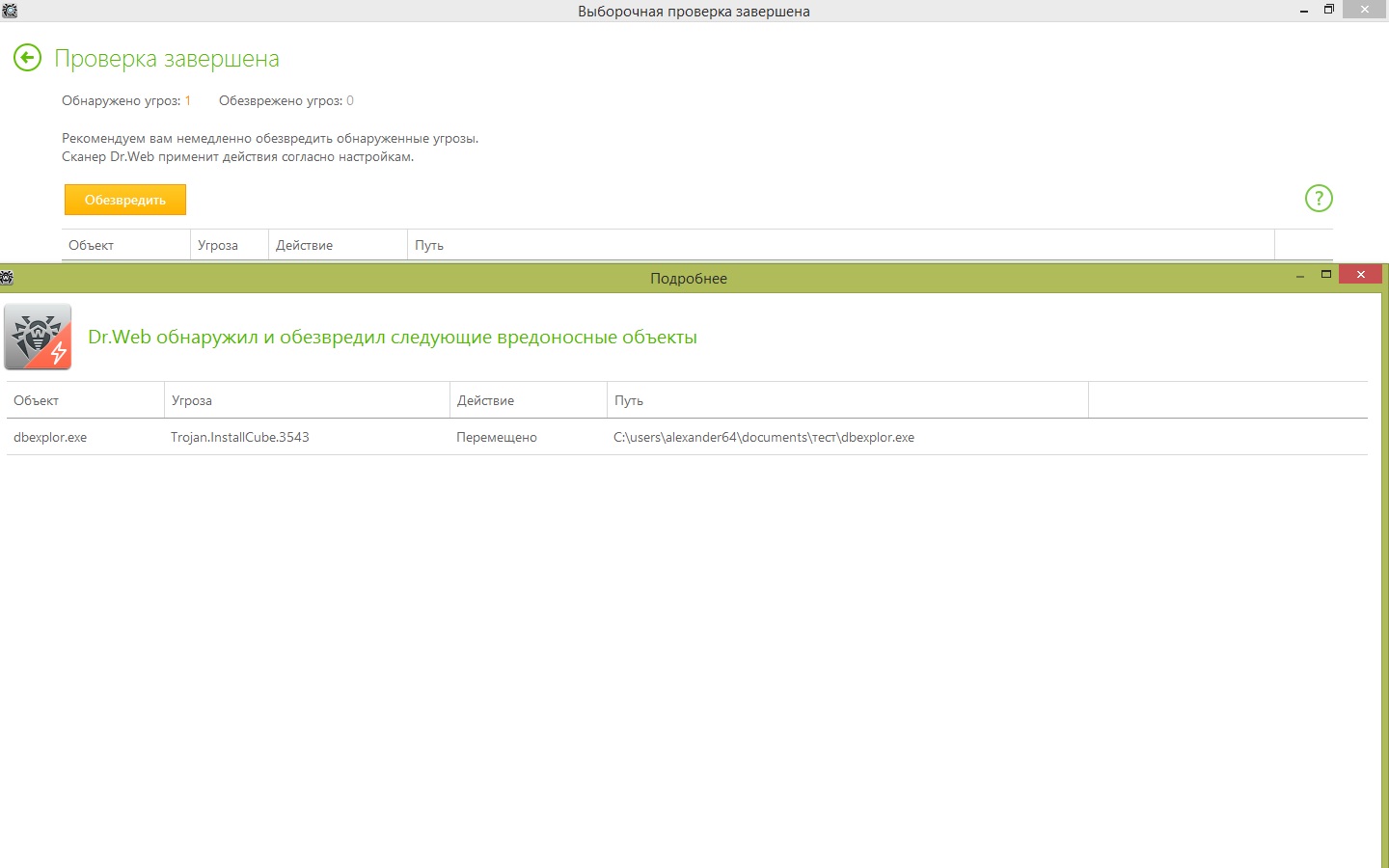Maximize the Подробнее window
Image resolution: width=1389 pixels, height=868 pixels.
1326,275
